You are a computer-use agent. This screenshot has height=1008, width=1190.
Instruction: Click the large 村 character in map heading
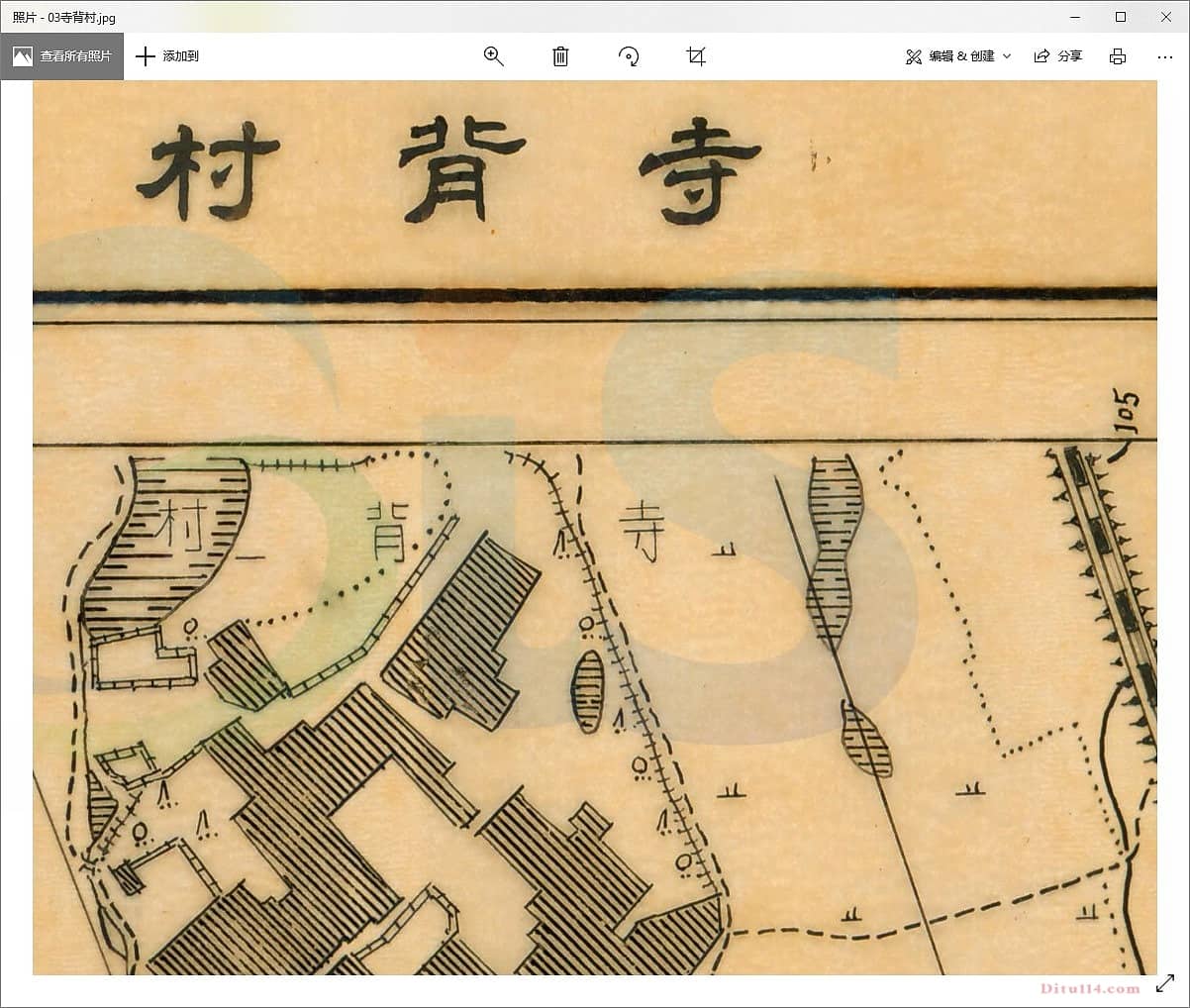pyautogui.click(x=209, y=170)
